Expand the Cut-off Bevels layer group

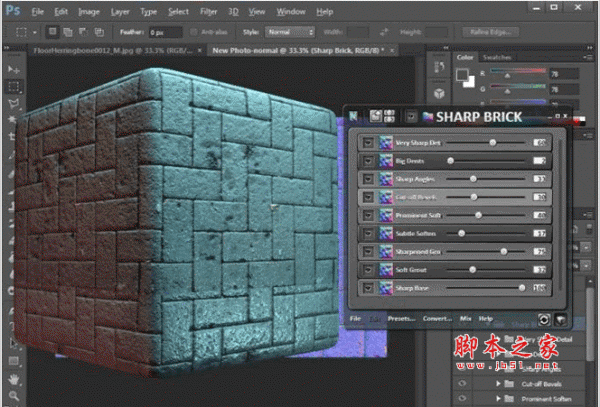pyautogui.click(x=498, y=383)
